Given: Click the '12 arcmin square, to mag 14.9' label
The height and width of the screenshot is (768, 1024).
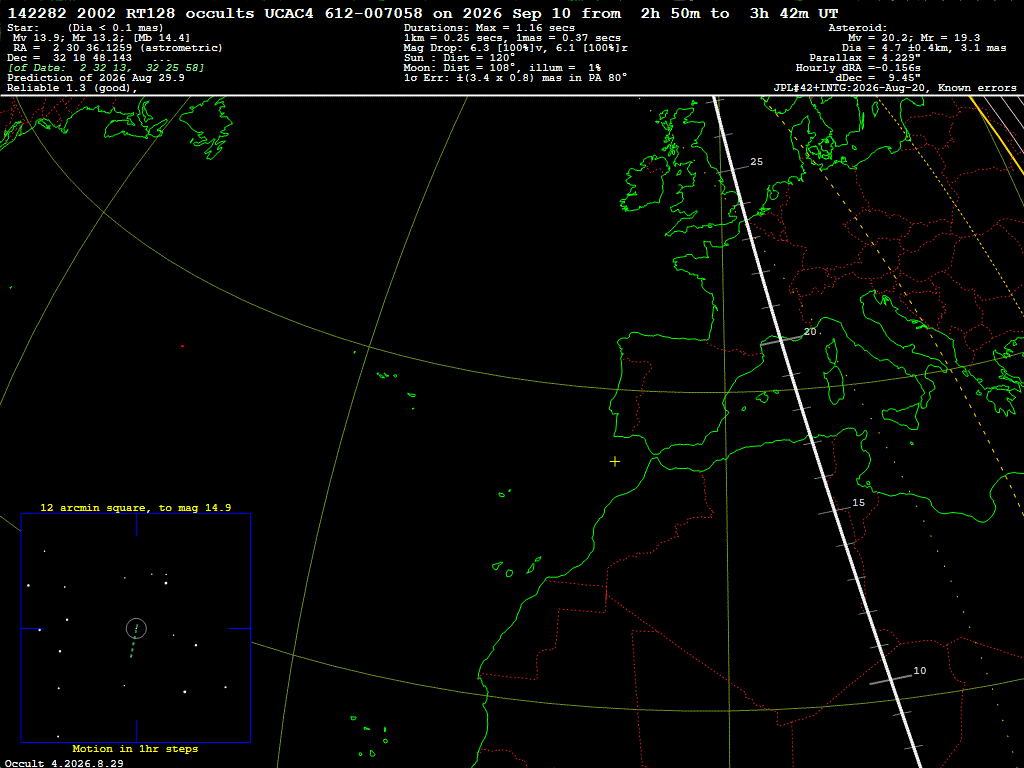Looking at the screenshot, I should point(136,507).
